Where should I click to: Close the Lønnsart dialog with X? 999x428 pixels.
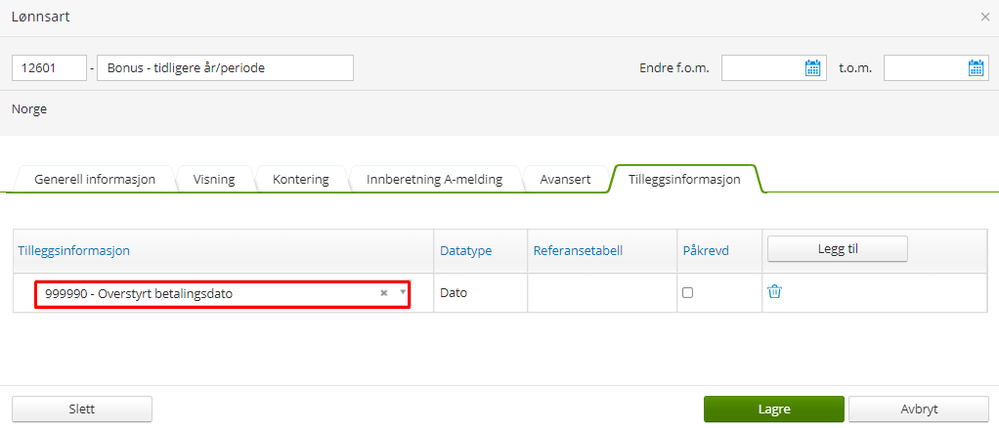[985, 17]
